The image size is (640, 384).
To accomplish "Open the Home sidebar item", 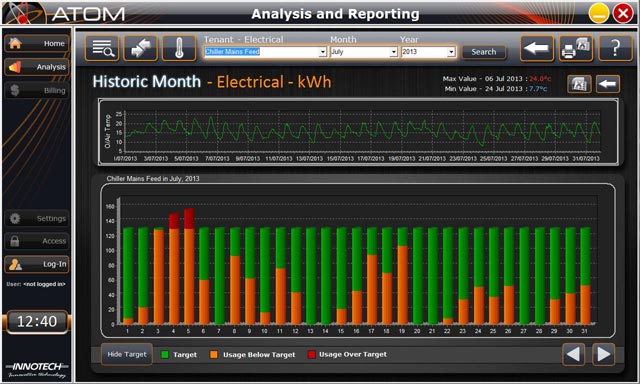I will (x=37, y=43).
